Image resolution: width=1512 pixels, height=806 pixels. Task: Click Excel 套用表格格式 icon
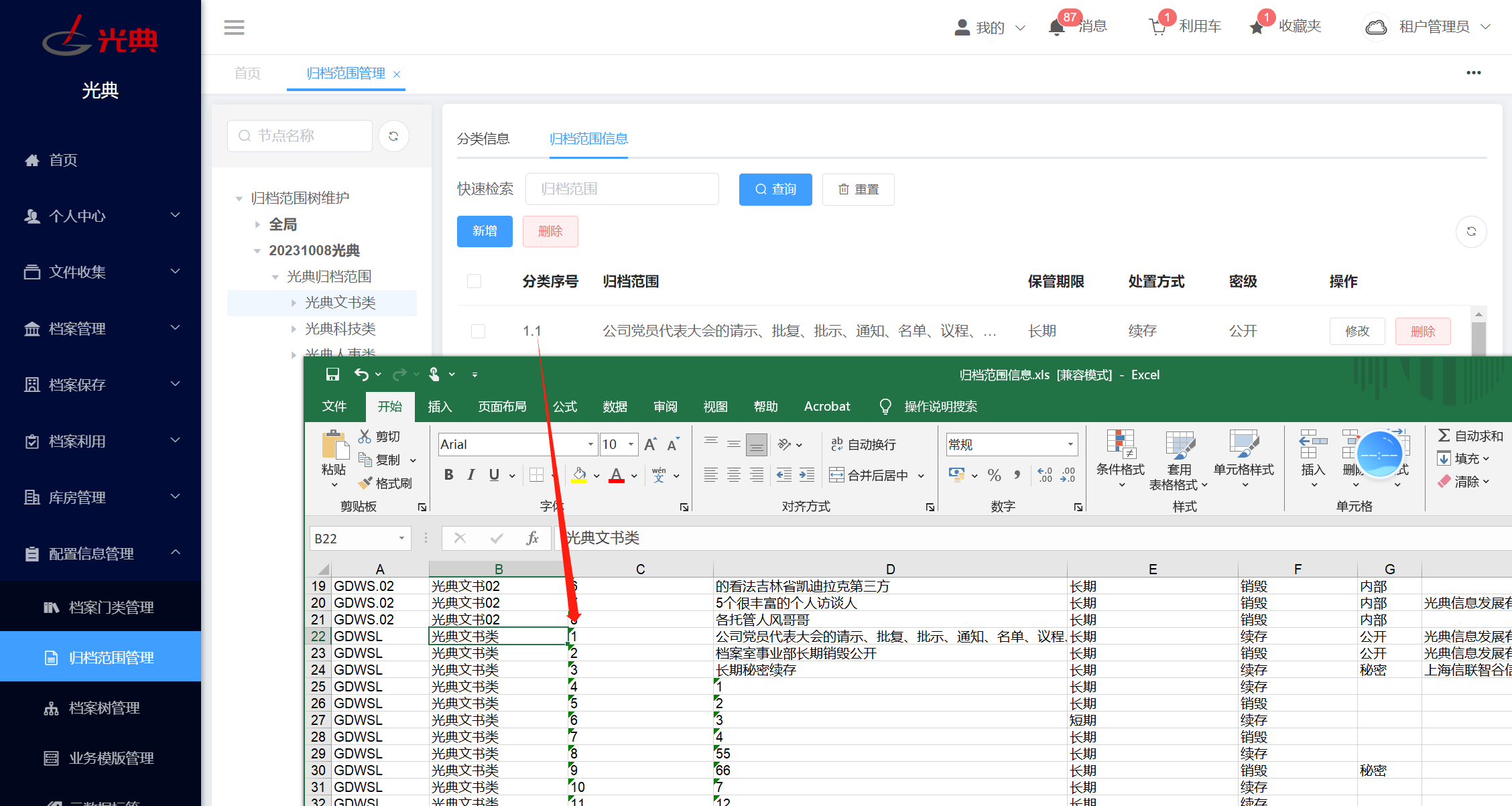coord(1180,444)
